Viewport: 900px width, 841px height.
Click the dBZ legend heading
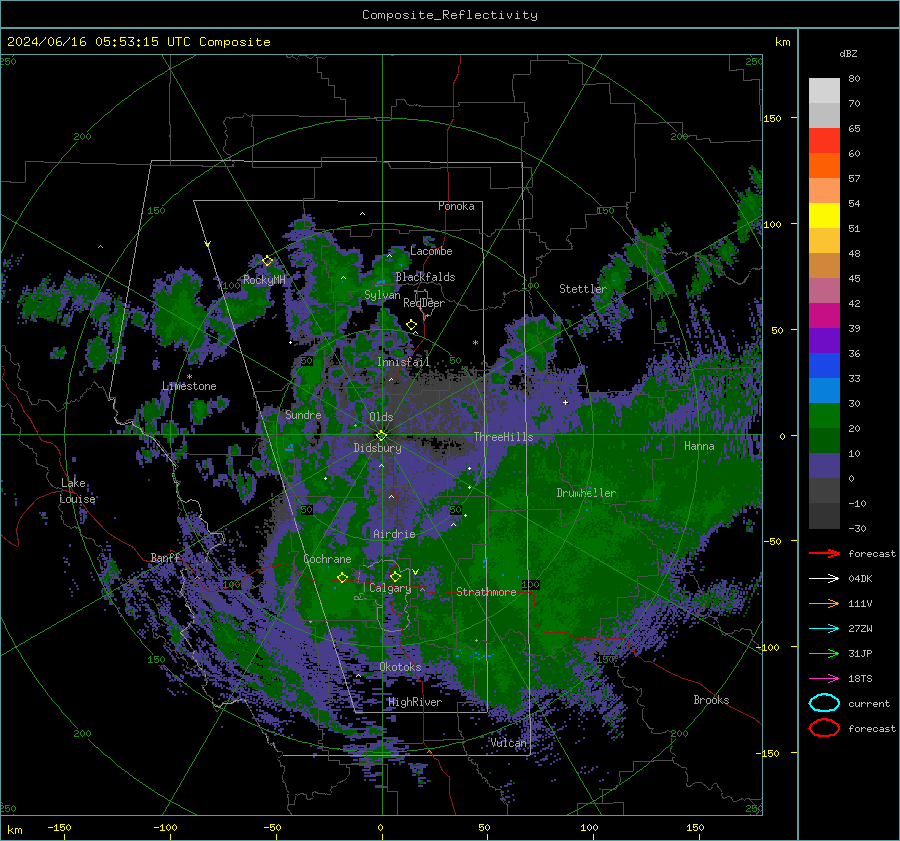point(848,53)
